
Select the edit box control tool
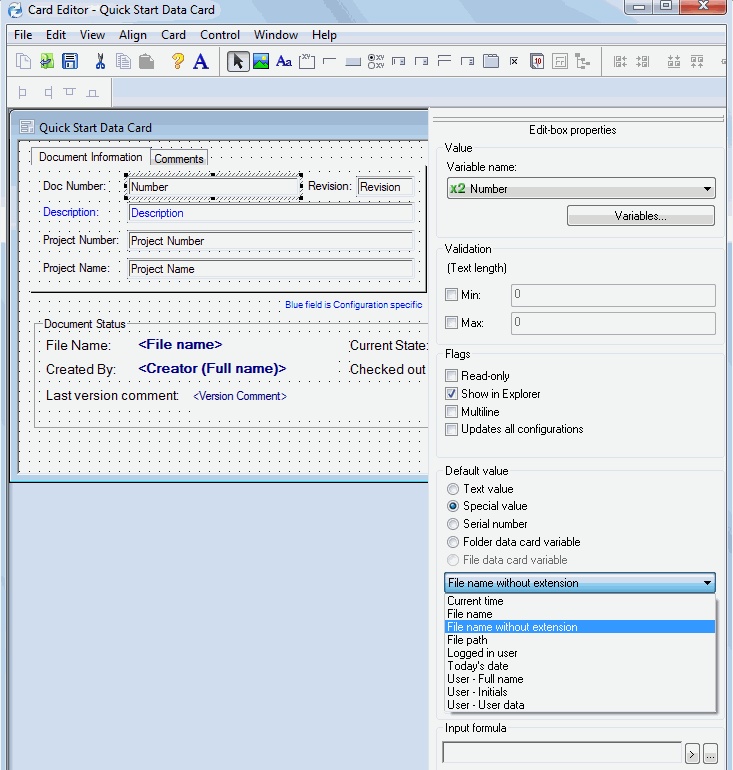point(330,61)
